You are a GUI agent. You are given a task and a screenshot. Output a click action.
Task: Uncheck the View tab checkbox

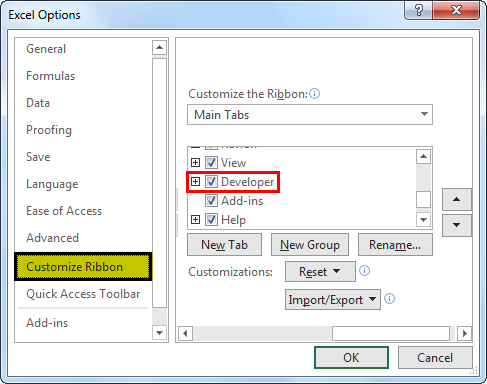(211, 163)
